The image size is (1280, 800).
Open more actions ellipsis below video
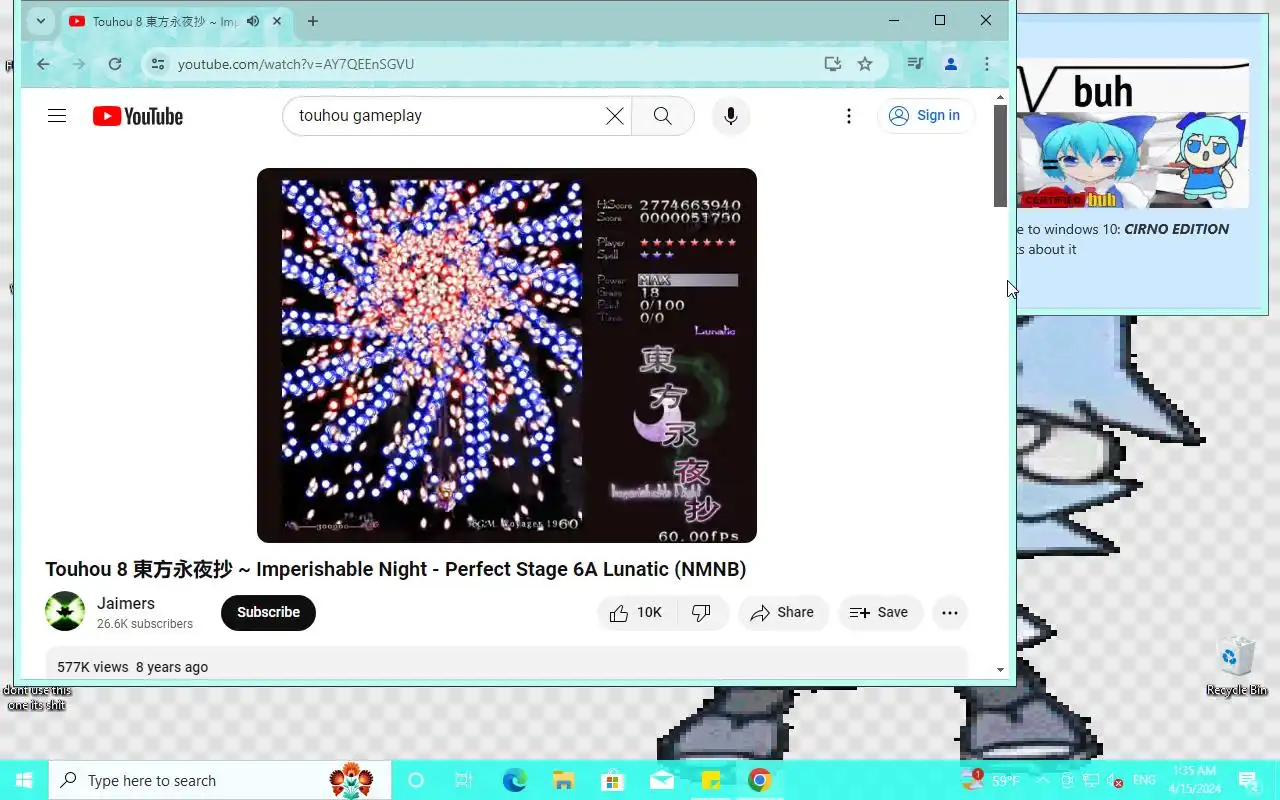[x=950, y=612]
